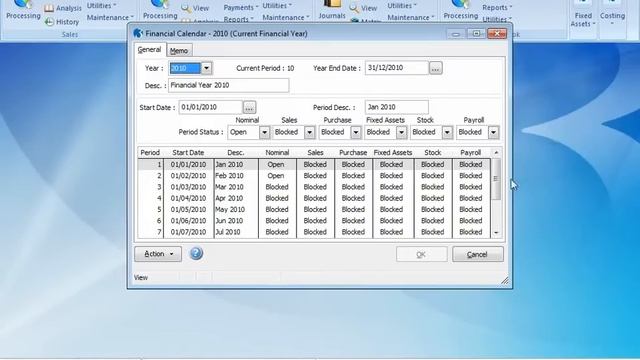Expand the Purchase period status dropdown
The image size is (640, 360).
pos(356,132)
